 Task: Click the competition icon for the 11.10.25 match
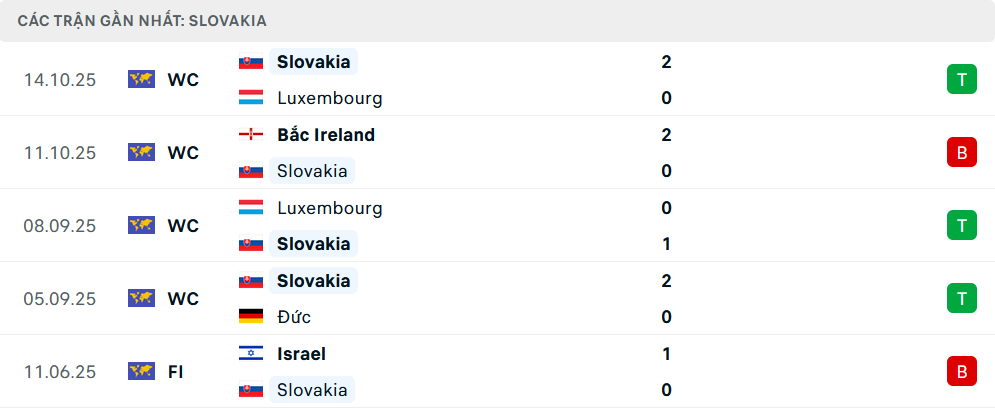[x=141, y=152]
